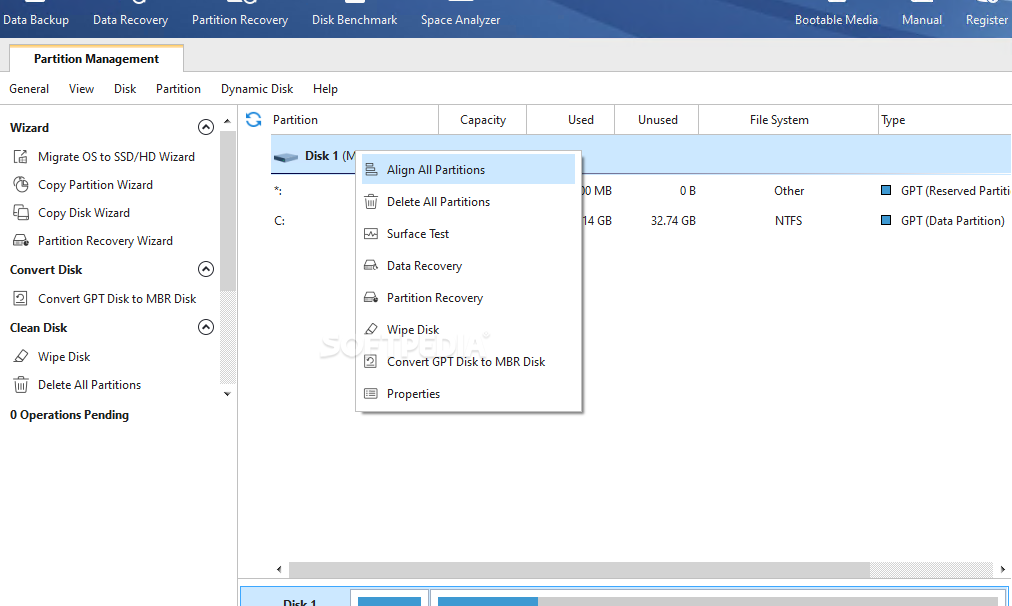The height and width of the screenshot is (606, 1012).
Task: Open Bootable Media in top toolbar
Action: coord(836,19)
